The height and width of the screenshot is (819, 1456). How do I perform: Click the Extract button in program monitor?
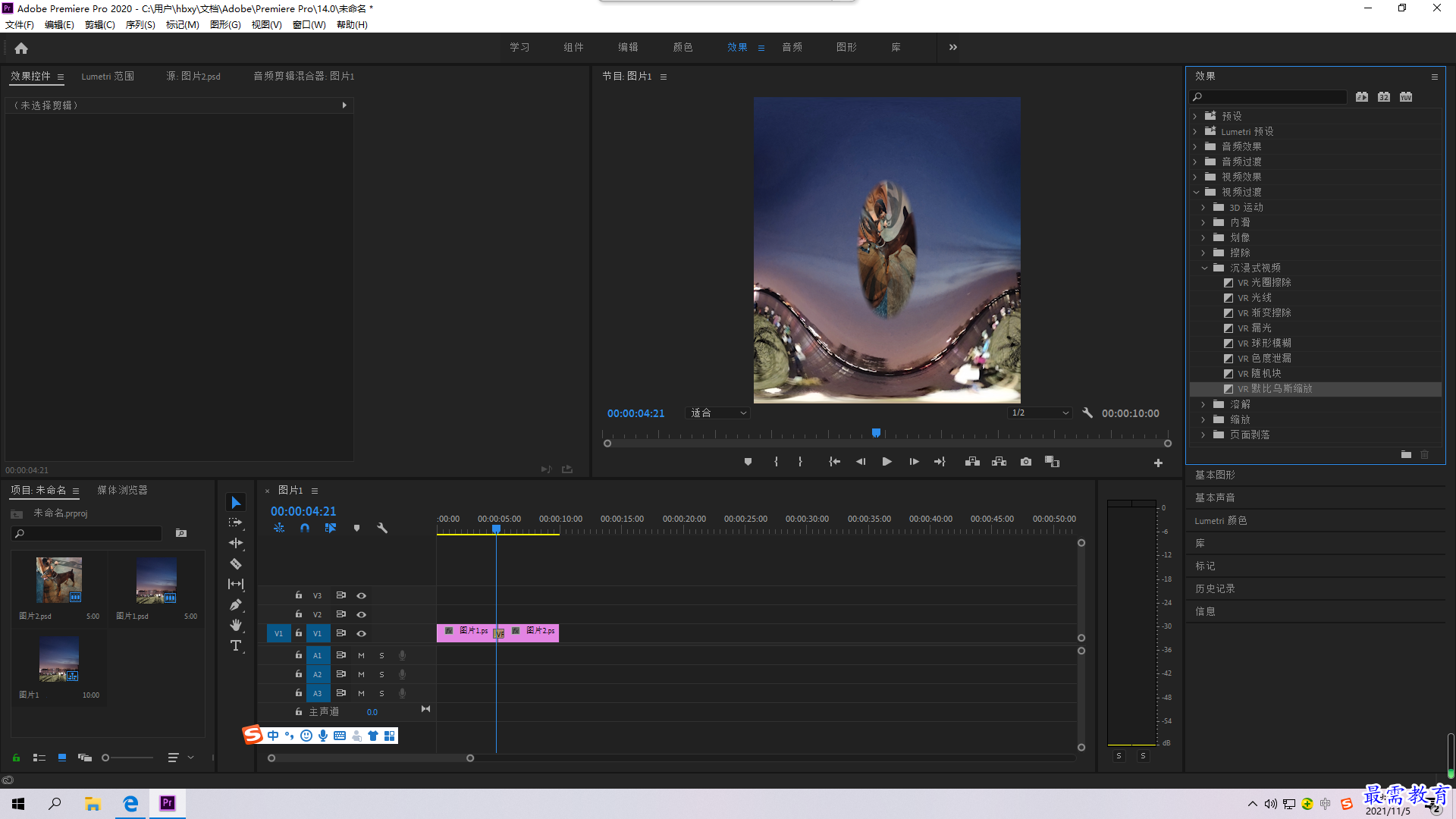[x=999, y=462]
